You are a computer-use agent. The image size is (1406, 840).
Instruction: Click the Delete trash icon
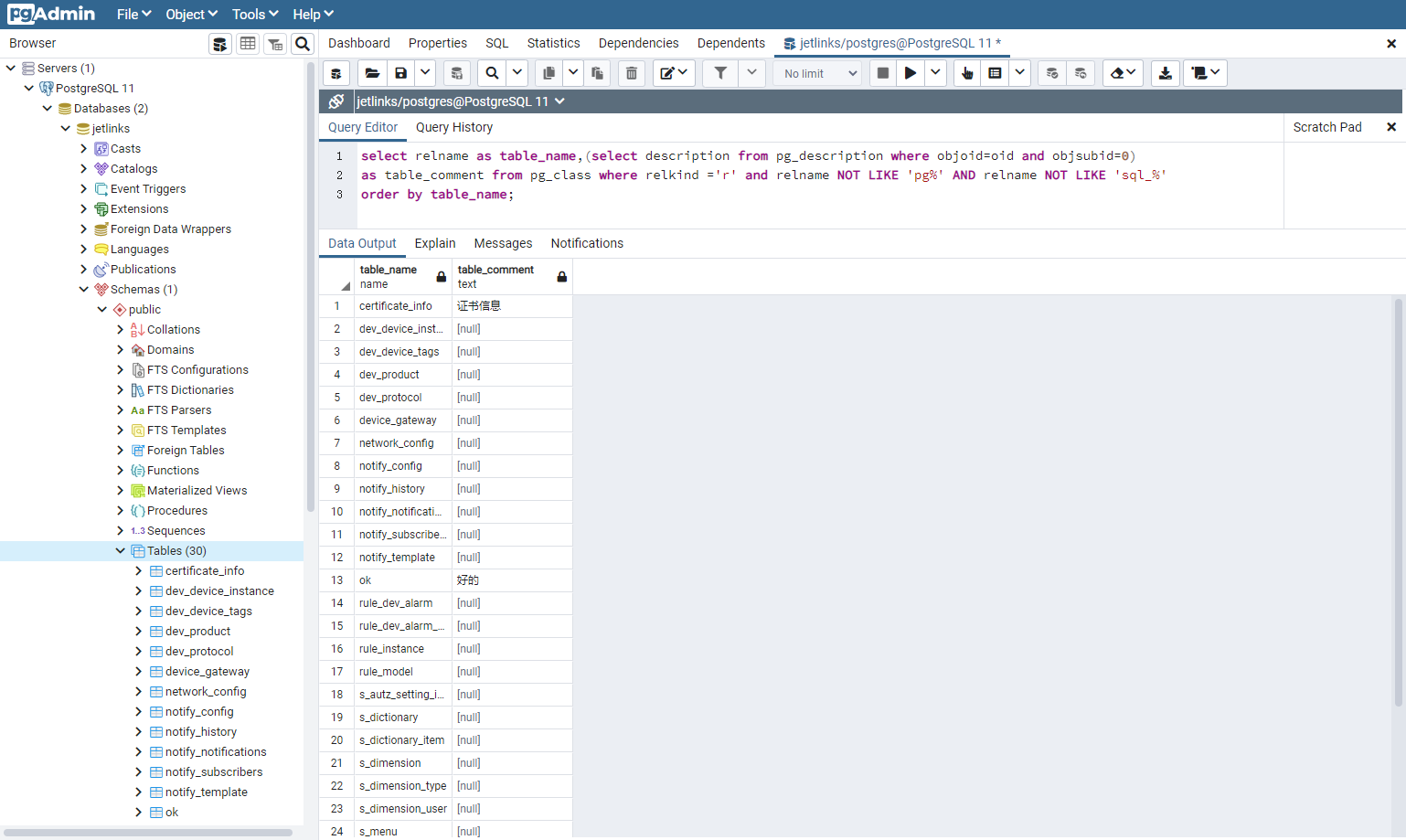[632, 73]
